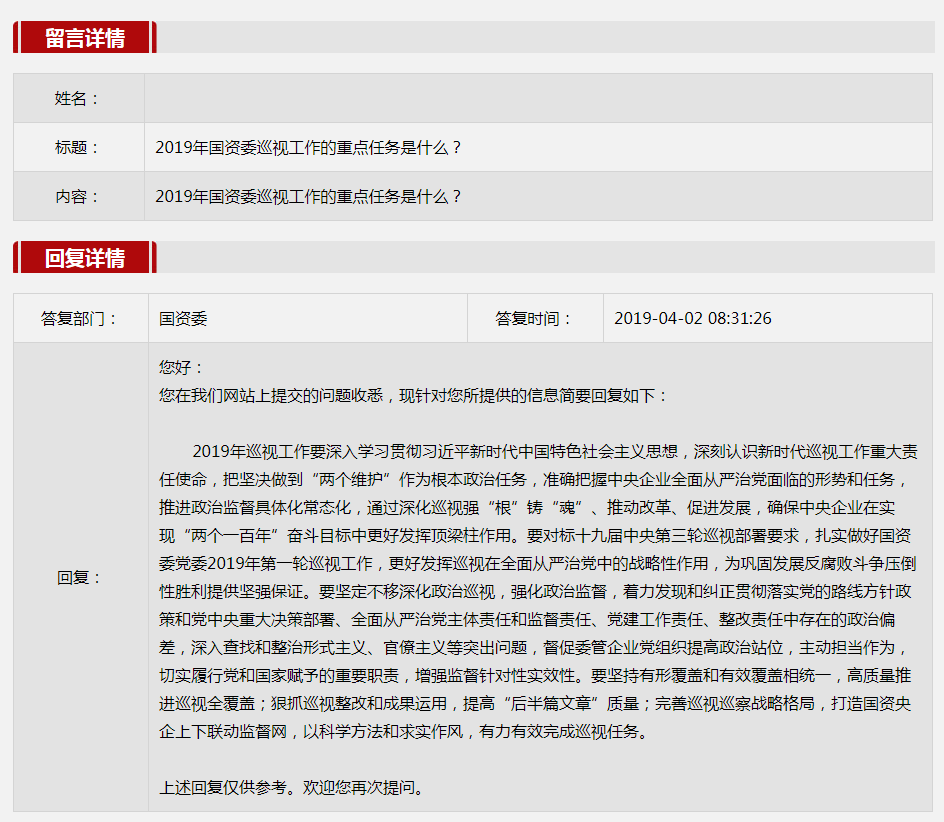Click the line starting 您在我们网站上提交的问题收悉
The height and width of the screenshot is (822, 944).
[x=413, y=395]
